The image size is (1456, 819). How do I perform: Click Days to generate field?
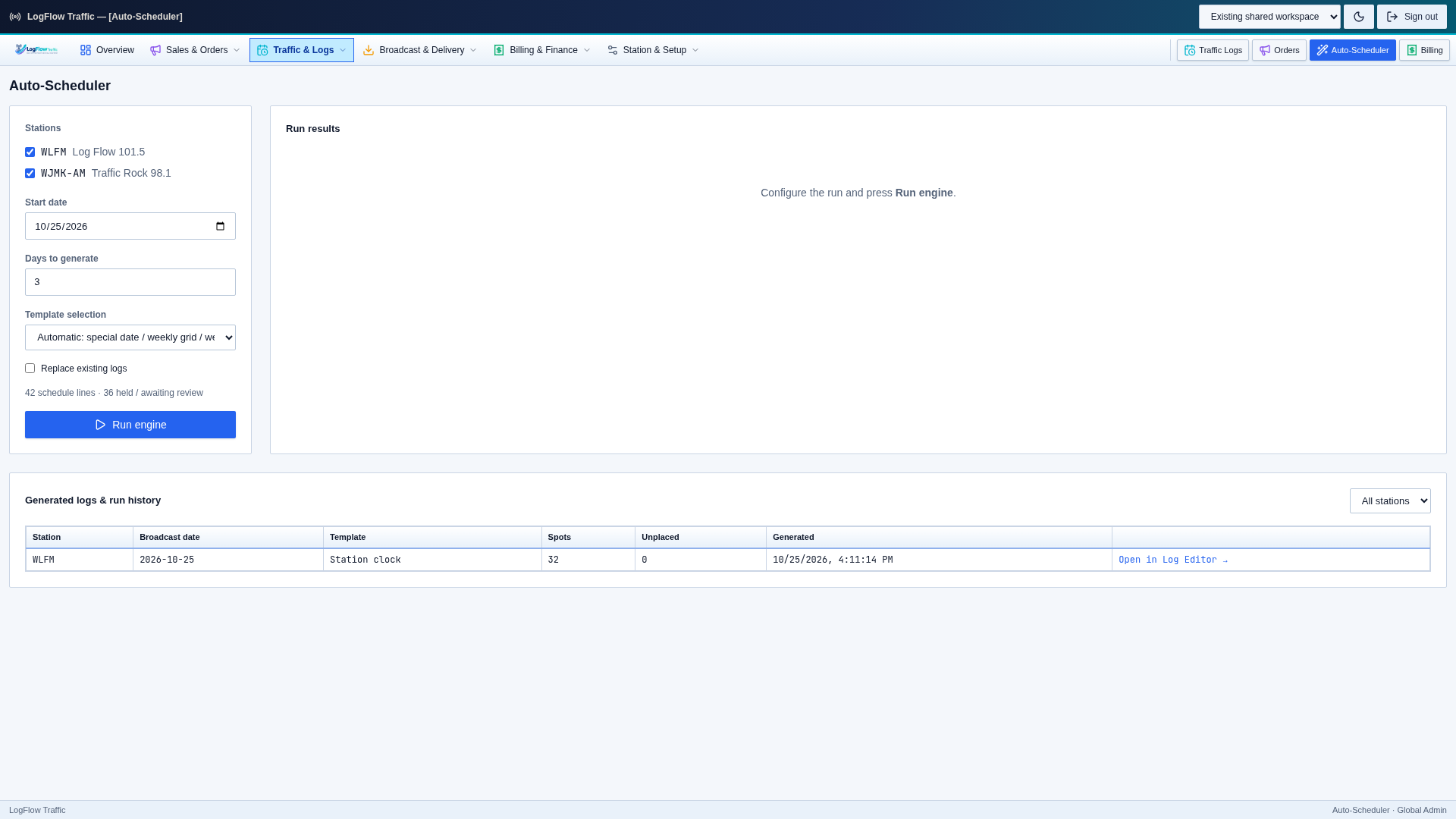click(x=130, y=282)
